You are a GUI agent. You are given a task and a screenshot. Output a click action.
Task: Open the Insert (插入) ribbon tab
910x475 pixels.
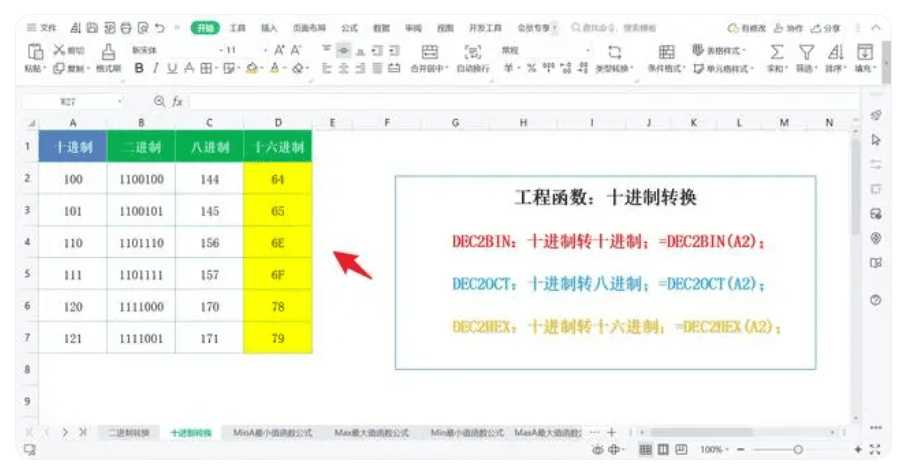click(x=269, y=28)
